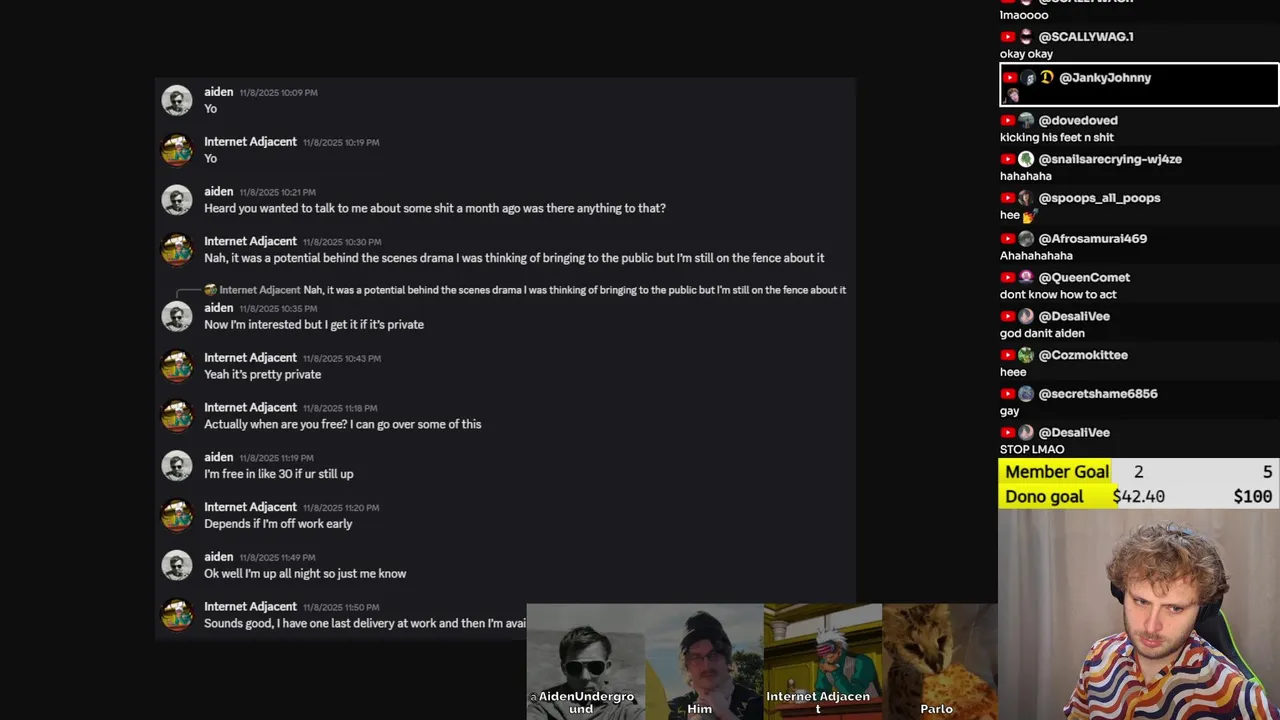Click aiden's avatar next to first Yo message

[x=177, y=100]
